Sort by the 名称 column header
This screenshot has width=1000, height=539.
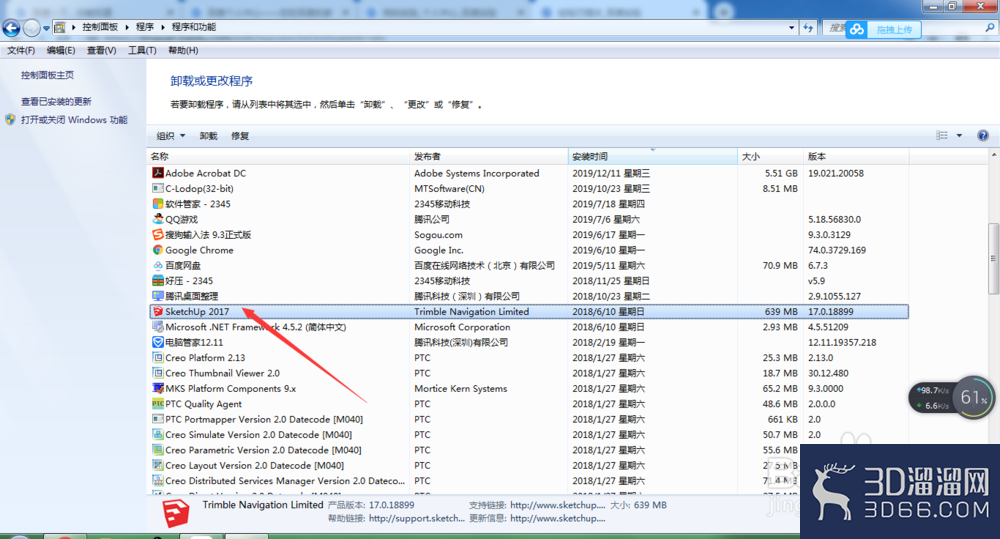point(278,156)
